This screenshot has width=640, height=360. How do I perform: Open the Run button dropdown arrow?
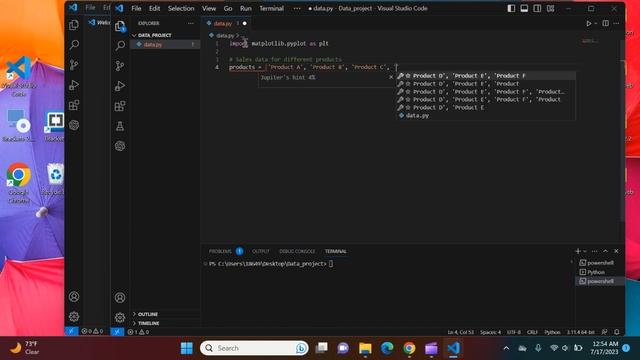tap(596, 24)
